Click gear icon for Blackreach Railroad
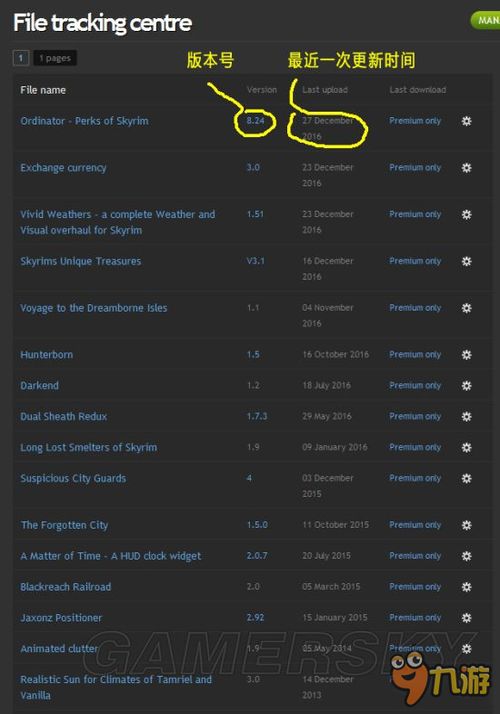 pyautogui.click(x=466, y=587)
